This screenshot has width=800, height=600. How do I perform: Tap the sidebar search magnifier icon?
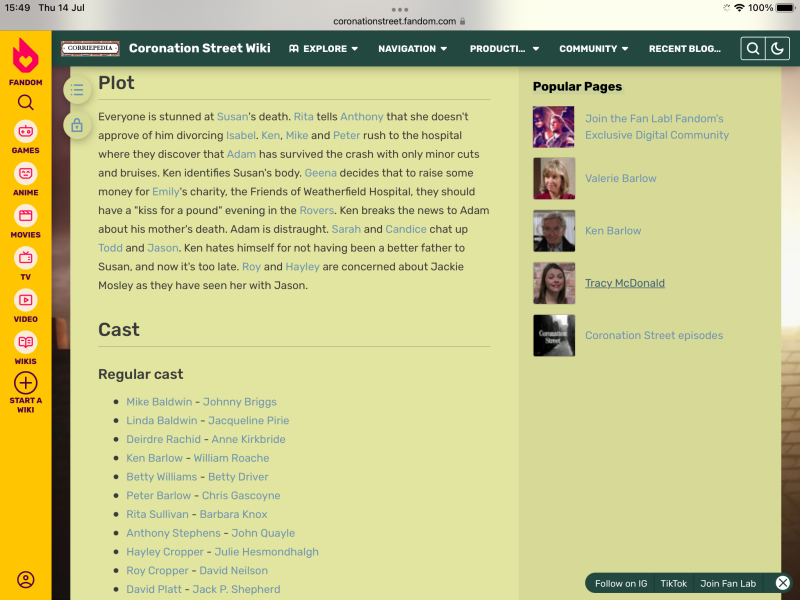coord(26,103)
